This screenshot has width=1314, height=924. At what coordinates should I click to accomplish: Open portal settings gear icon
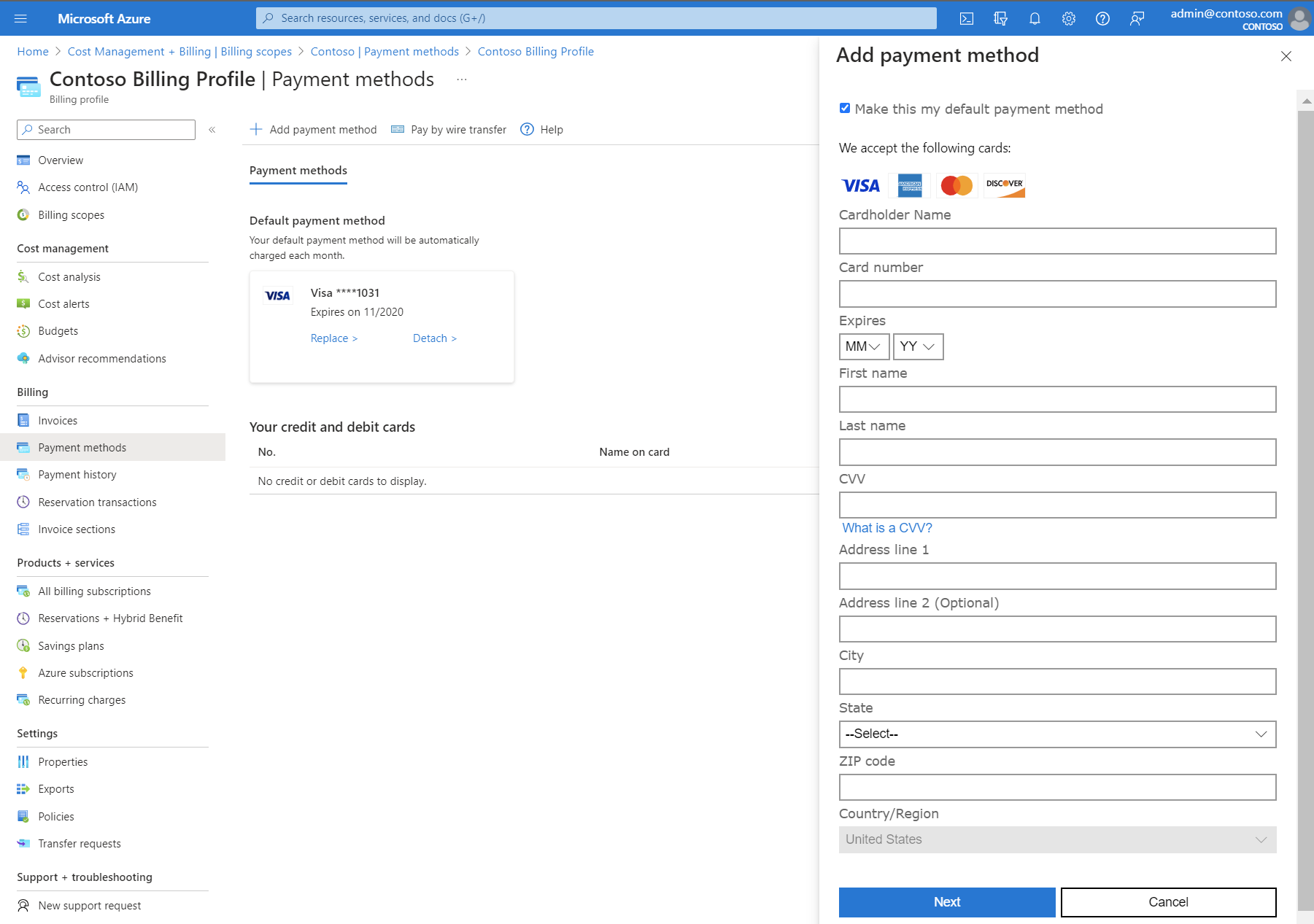1068,19
